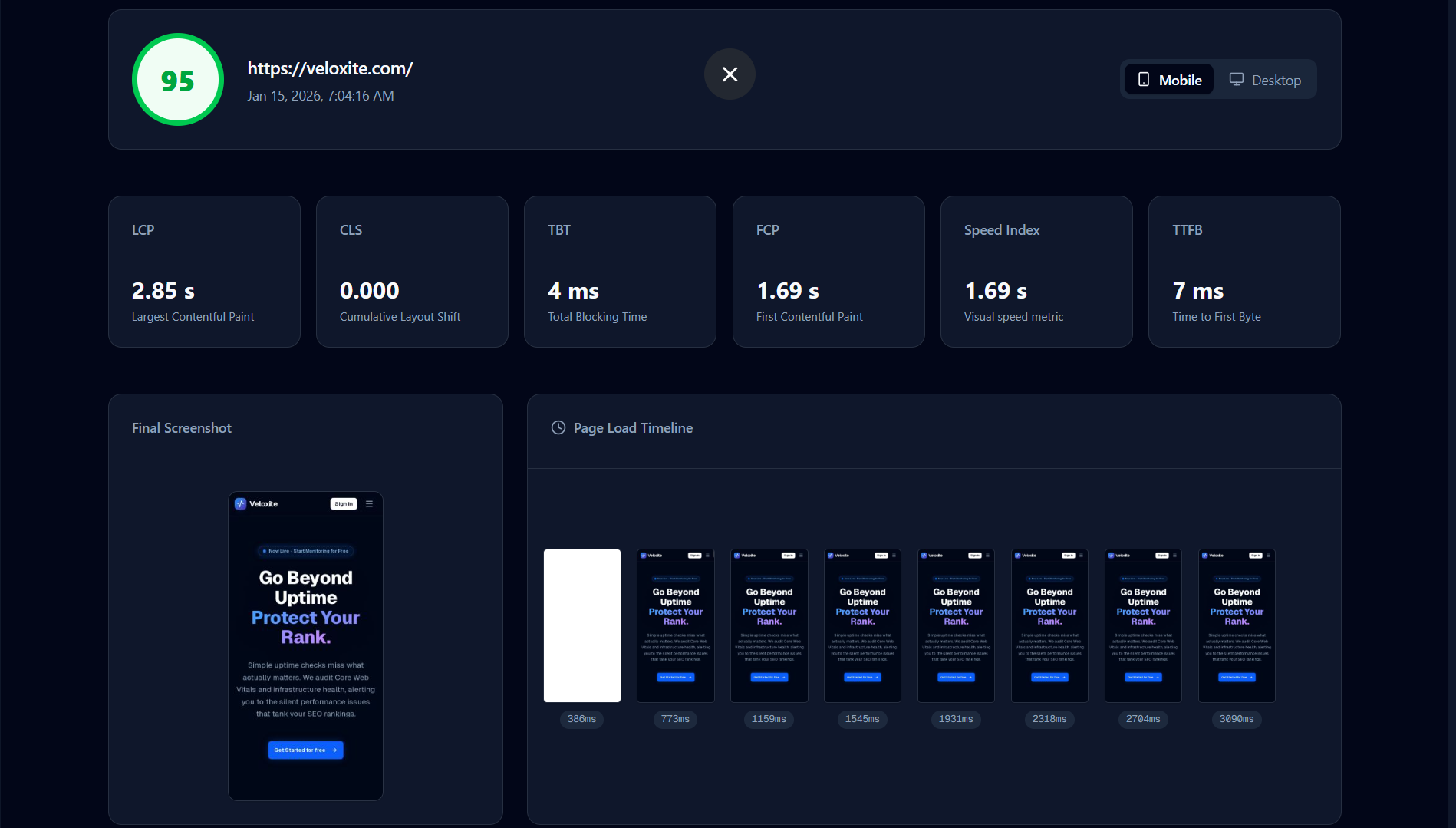1456x828 pixels.
Task: Click the green 95 score progress ring
Action: [177, 79]
